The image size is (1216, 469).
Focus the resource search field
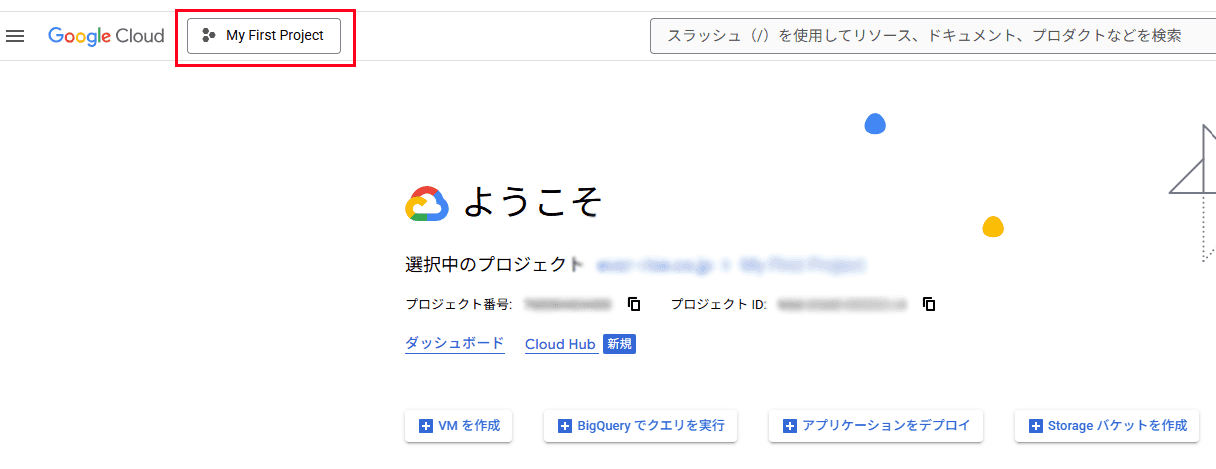[925, 36]
